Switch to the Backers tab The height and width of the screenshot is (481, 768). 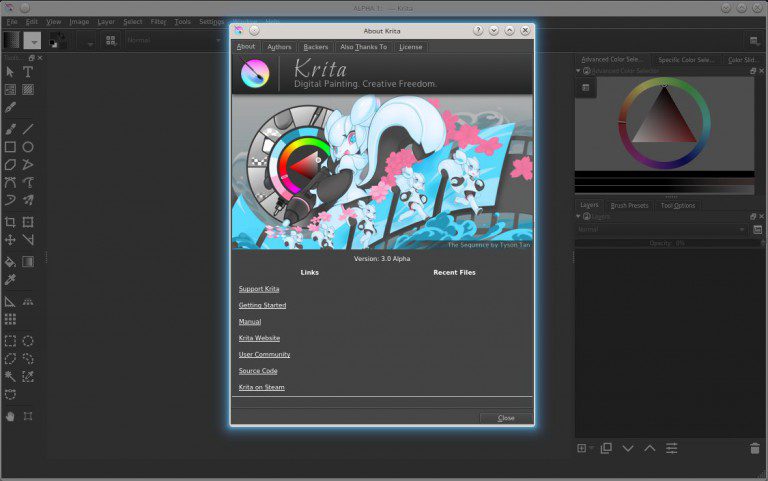coord(315,47)
